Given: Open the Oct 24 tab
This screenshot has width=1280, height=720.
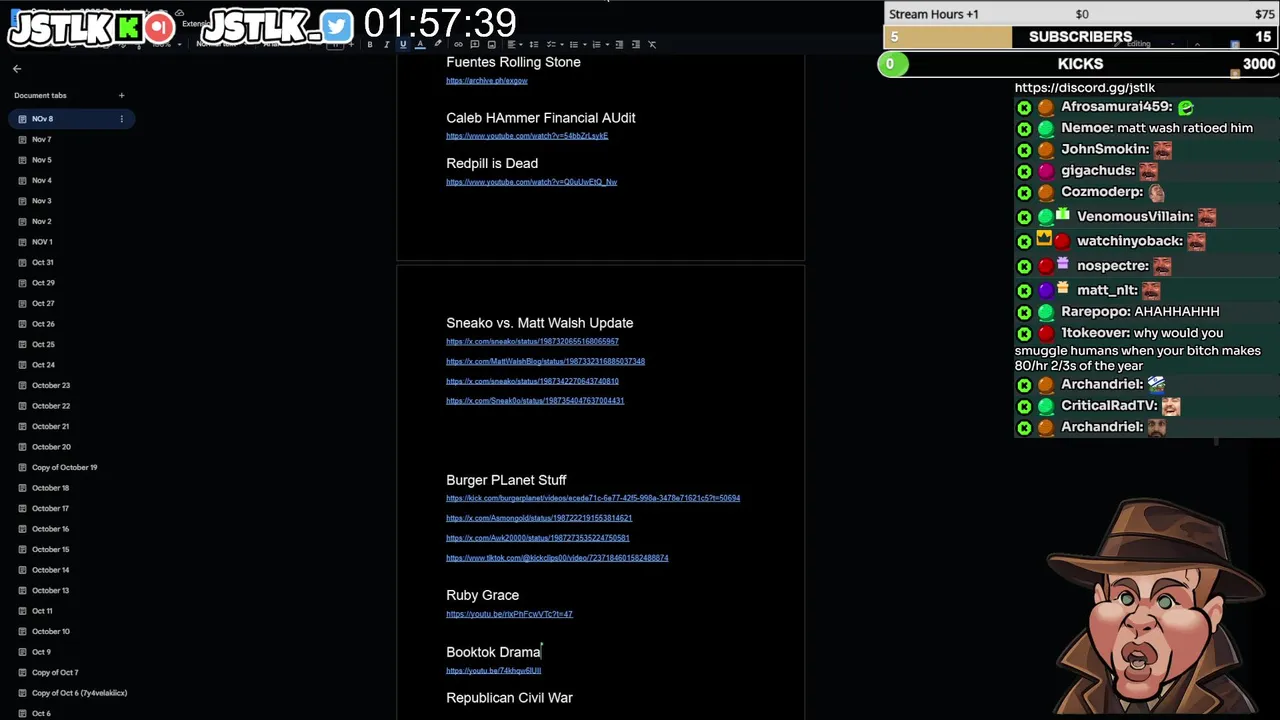Looking at the screenshot, I should 43,365.
